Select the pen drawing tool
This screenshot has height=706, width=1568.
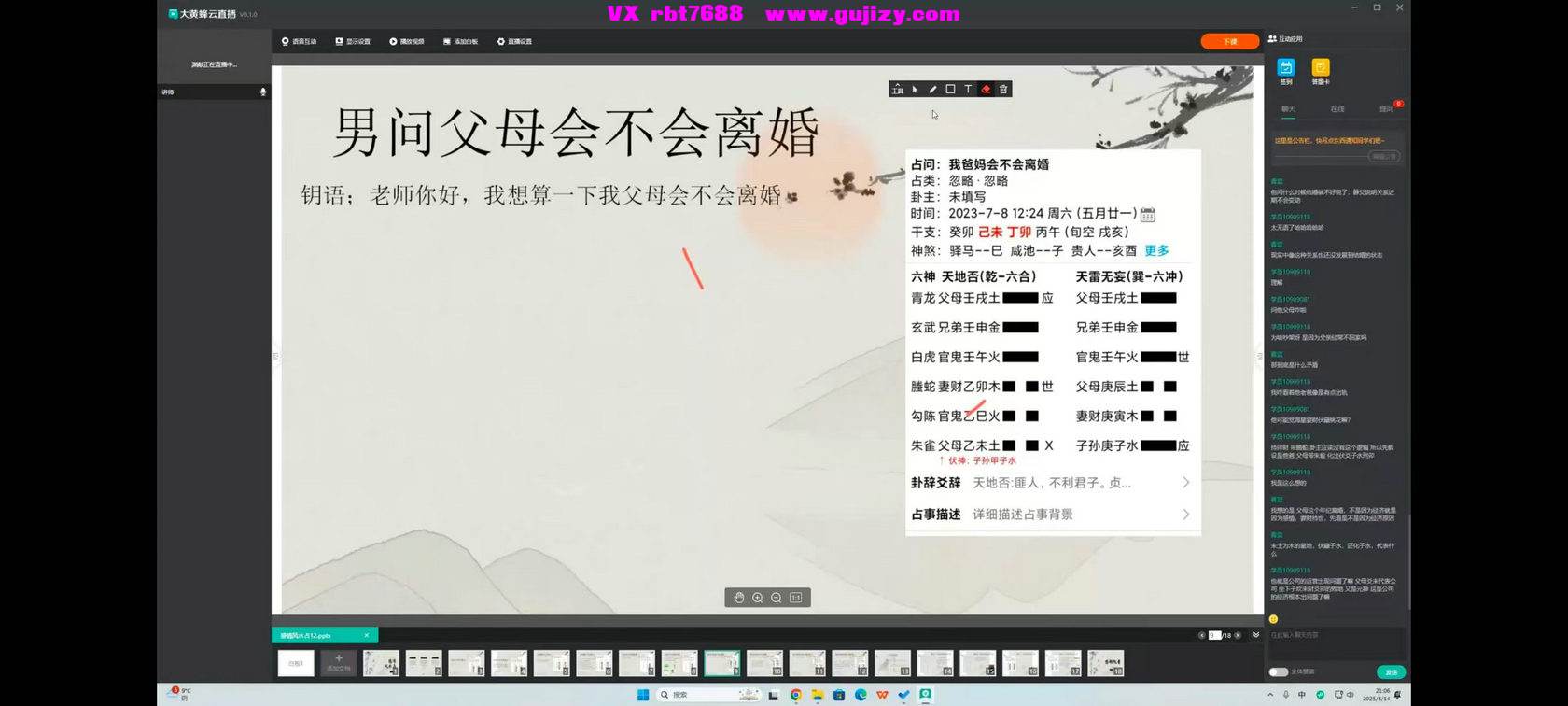click(932, 90)
